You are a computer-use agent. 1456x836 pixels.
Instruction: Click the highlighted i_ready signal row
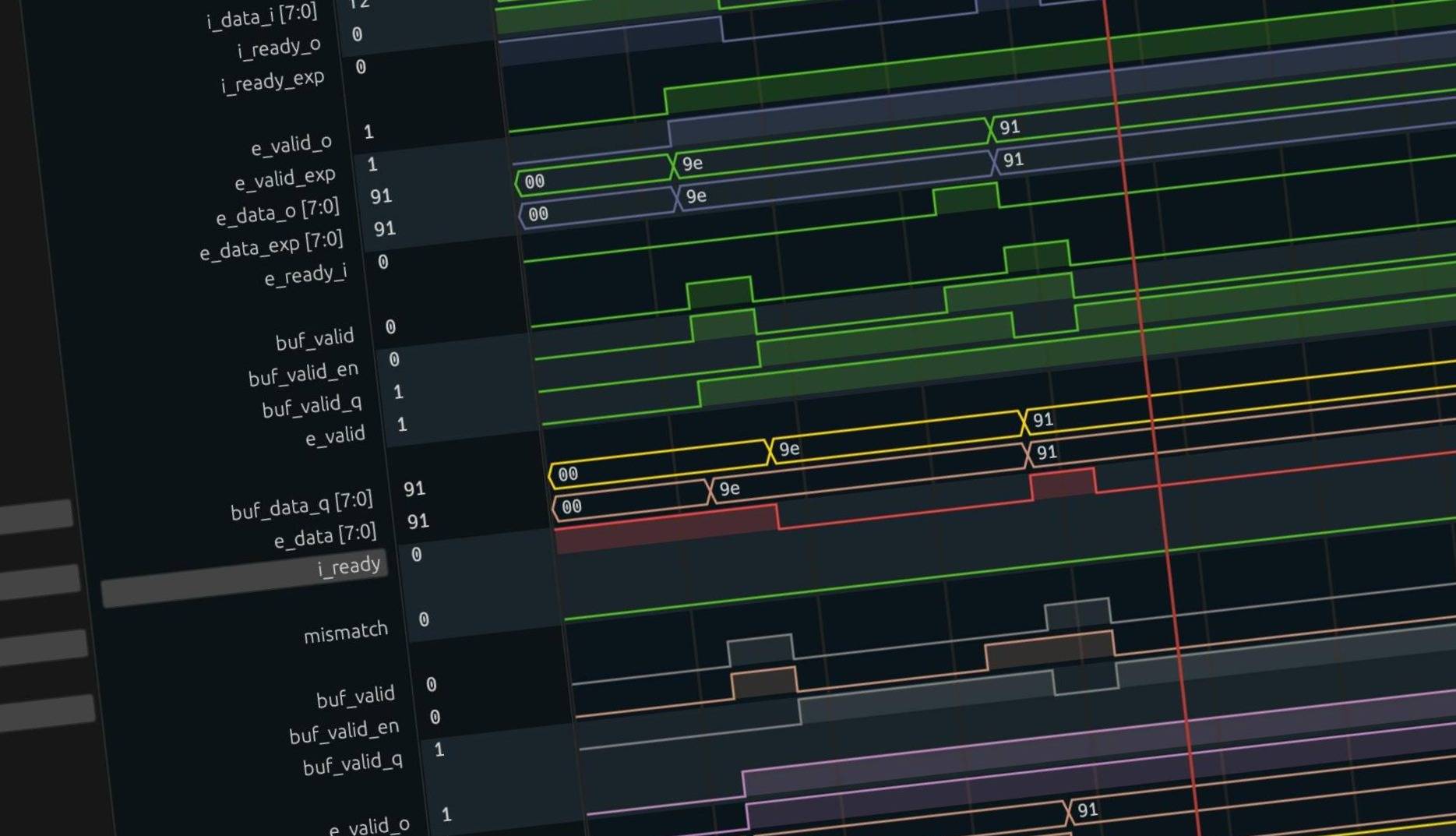(347, 566)
